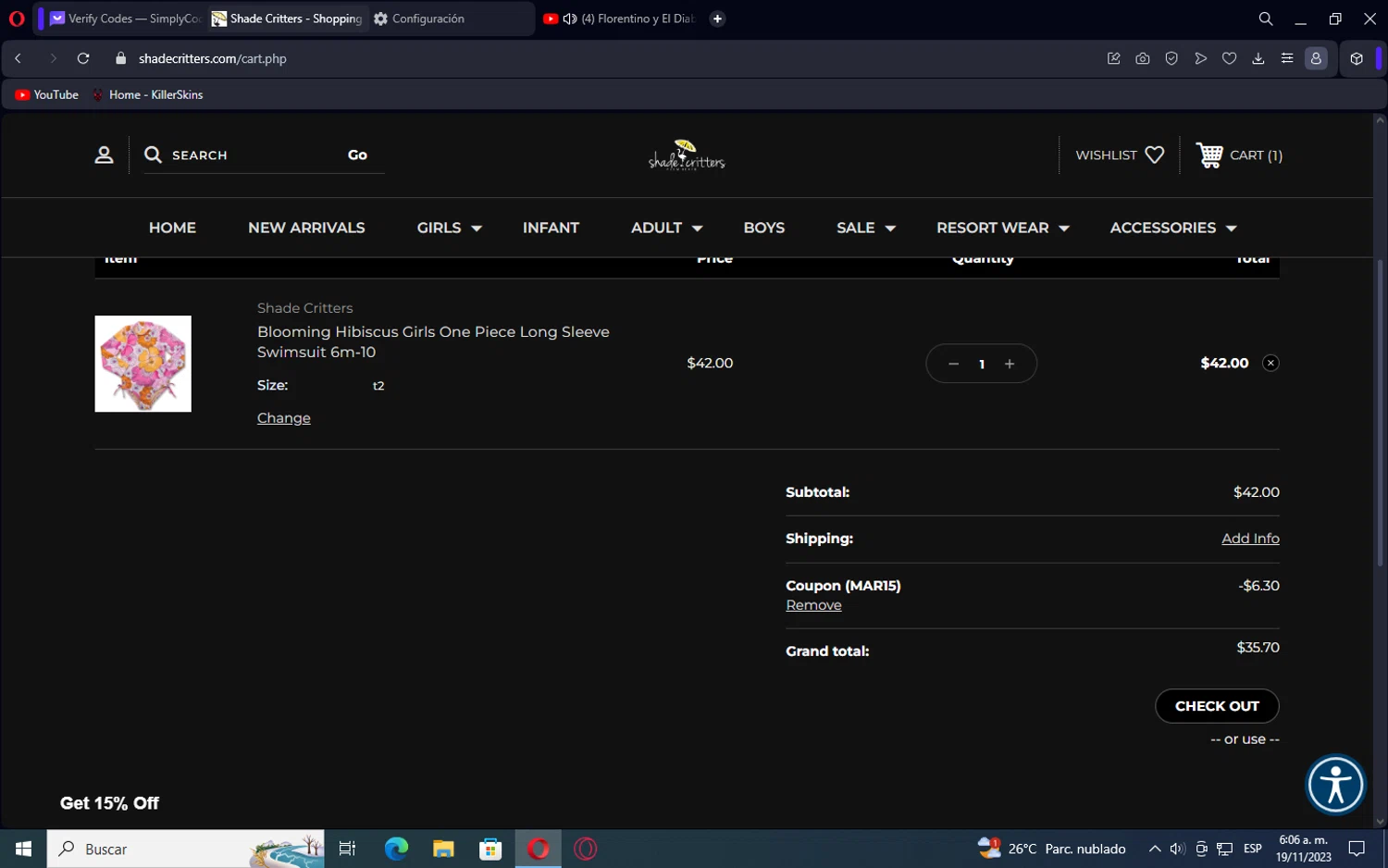Open the wishlist heart icon

[1154, 155]
